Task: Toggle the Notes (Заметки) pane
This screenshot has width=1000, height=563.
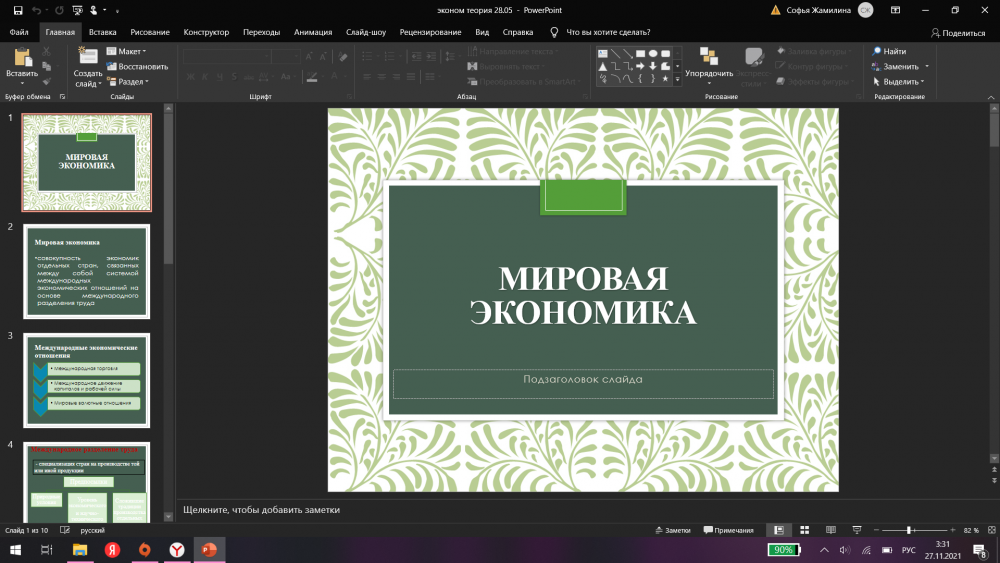Action: (x=672, y=530)
